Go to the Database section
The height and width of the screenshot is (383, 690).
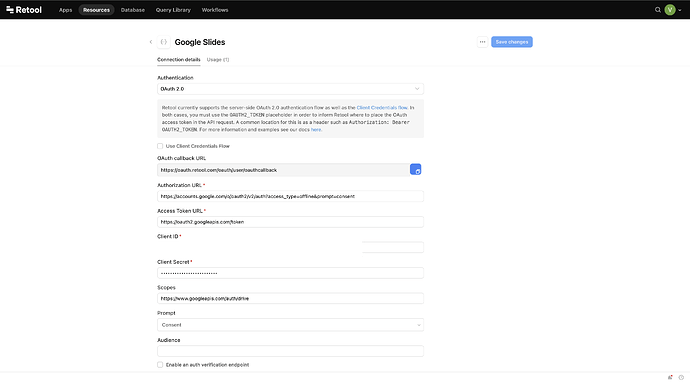pyautogui.click(x=132, y=10)
